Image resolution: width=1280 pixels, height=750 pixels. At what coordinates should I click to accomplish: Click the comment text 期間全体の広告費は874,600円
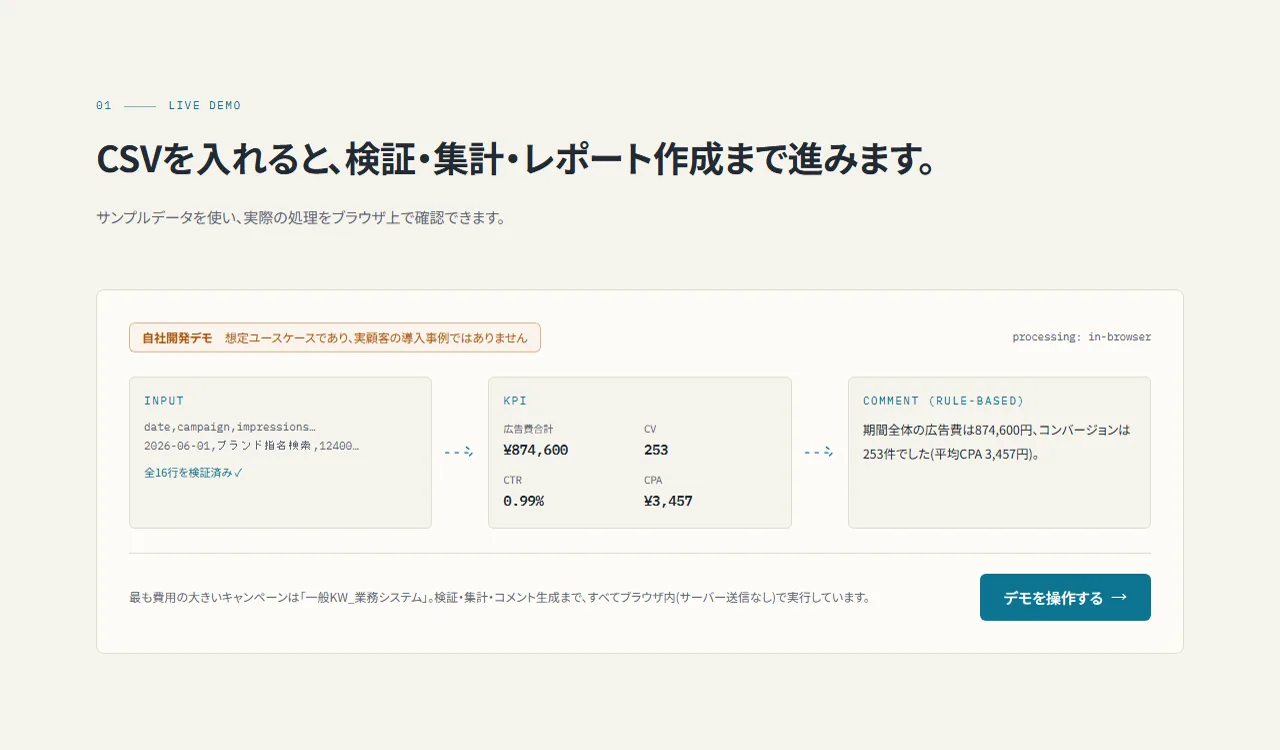tap(996, 442)
